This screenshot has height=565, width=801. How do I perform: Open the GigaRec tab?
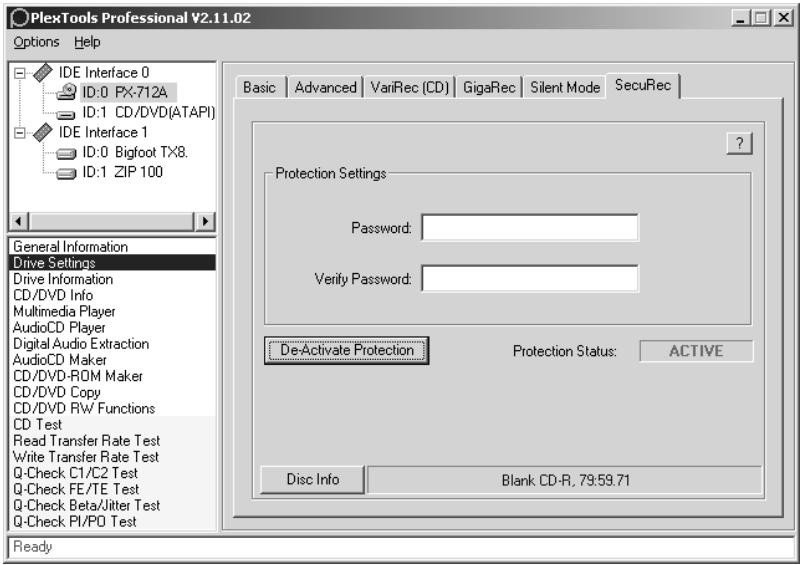(x=489, y=87)
